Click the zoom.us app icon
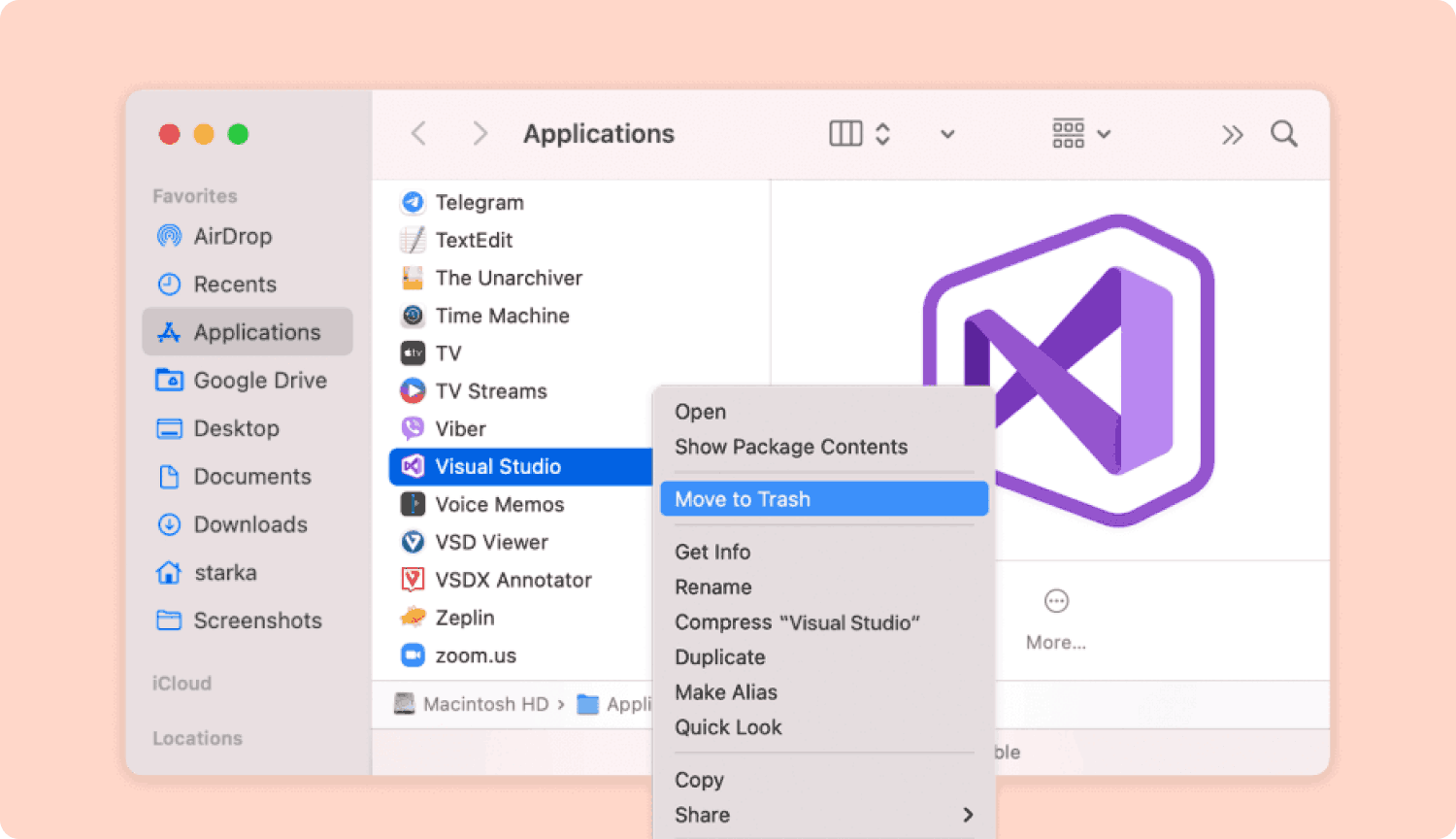This screenshot has height=839, width=1456. point(413,655)
